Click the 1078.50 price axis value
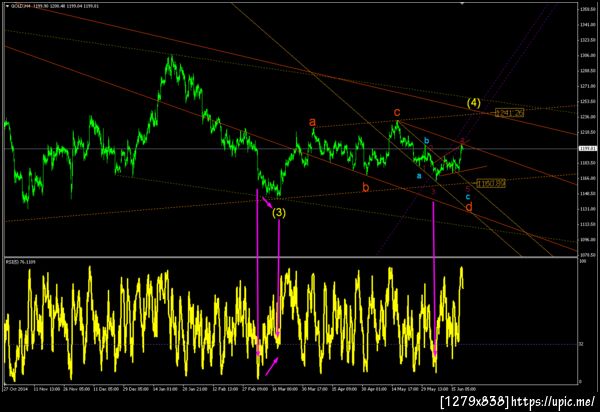 587,255
